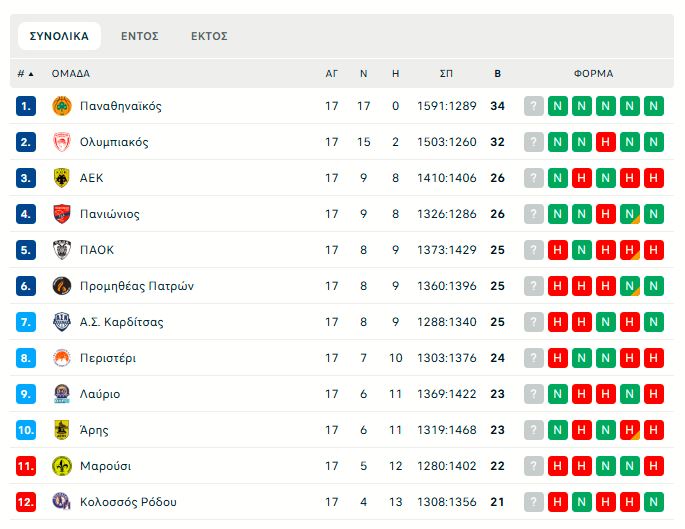
Task: Switch to the ΕΚΤΟΣ tab
Action: tap(209, 36)
